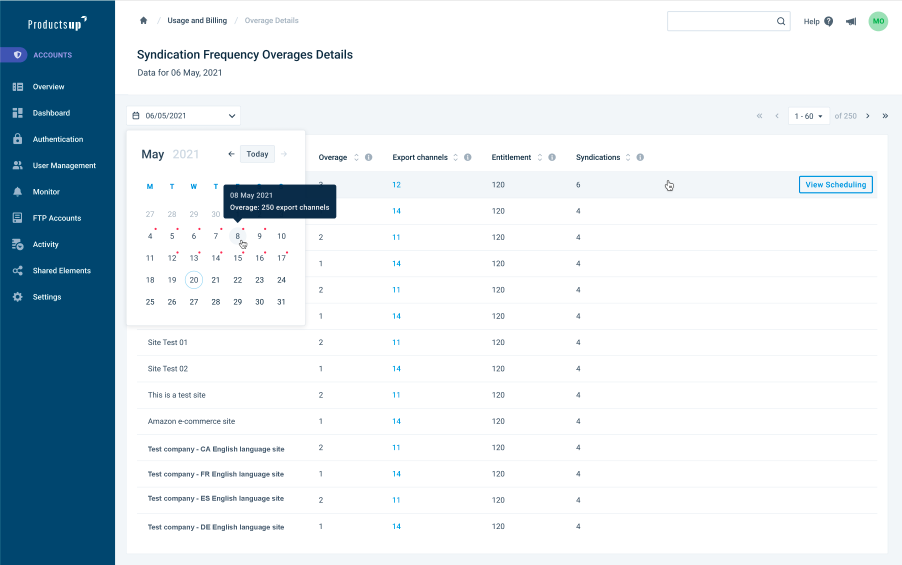Click the home icon in breadcrumb
This screenshot has height=565, width=902.
(143, 21)
